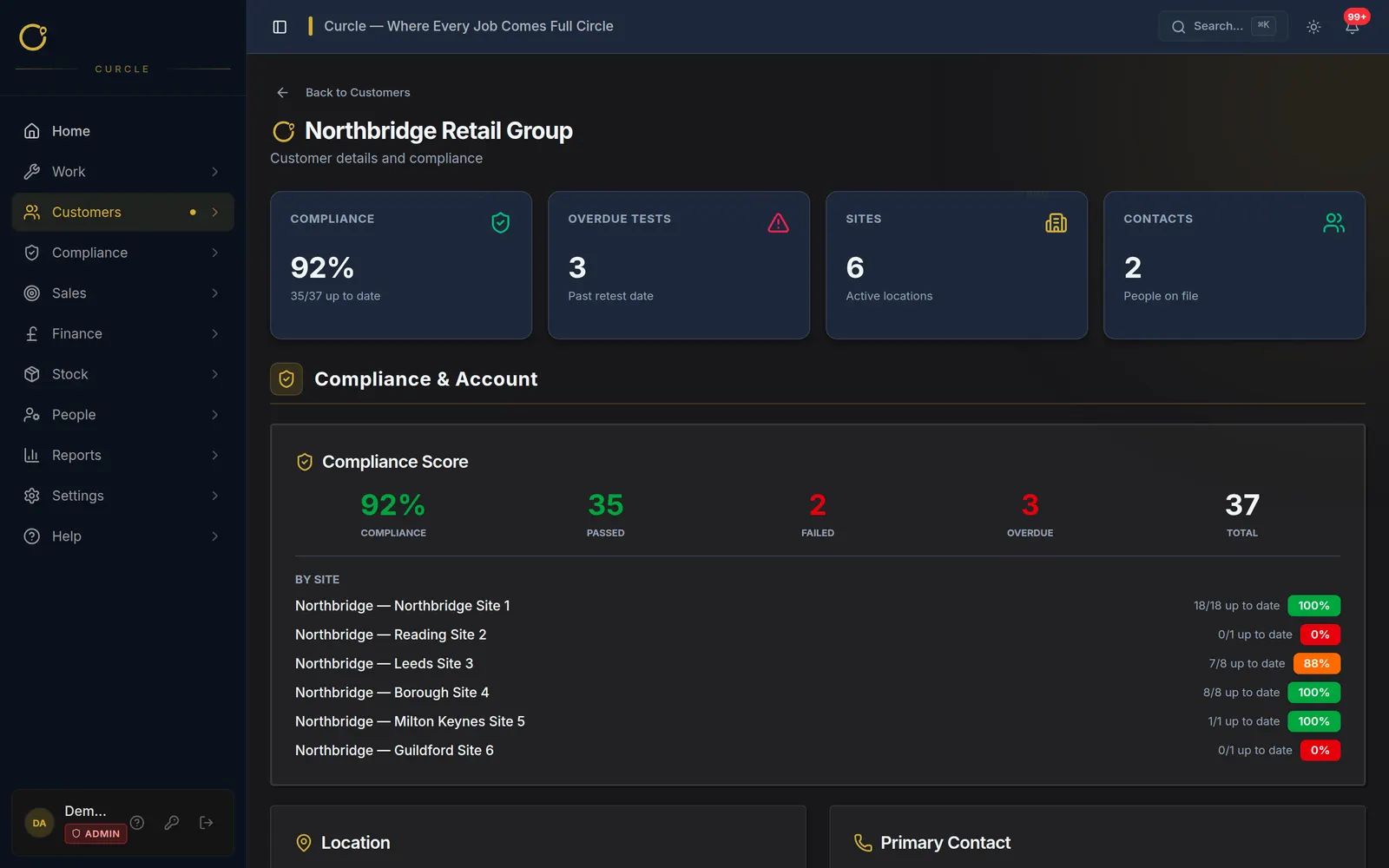
Task: Click the People user-cog icon in the sidebar
Action: [32, 415]
